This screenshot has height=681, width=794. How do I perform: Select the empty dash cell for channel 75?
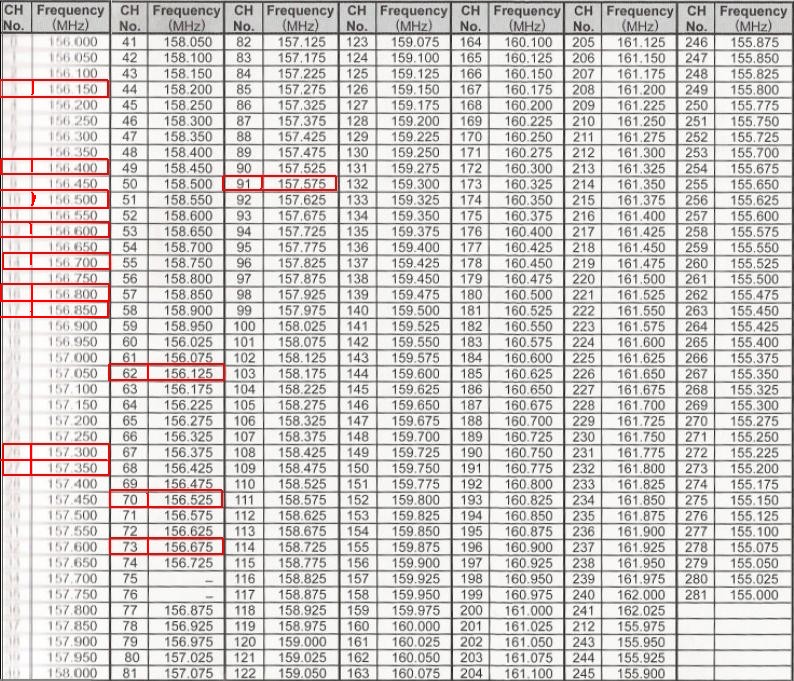pyautogui.click(x=187, y=578)
